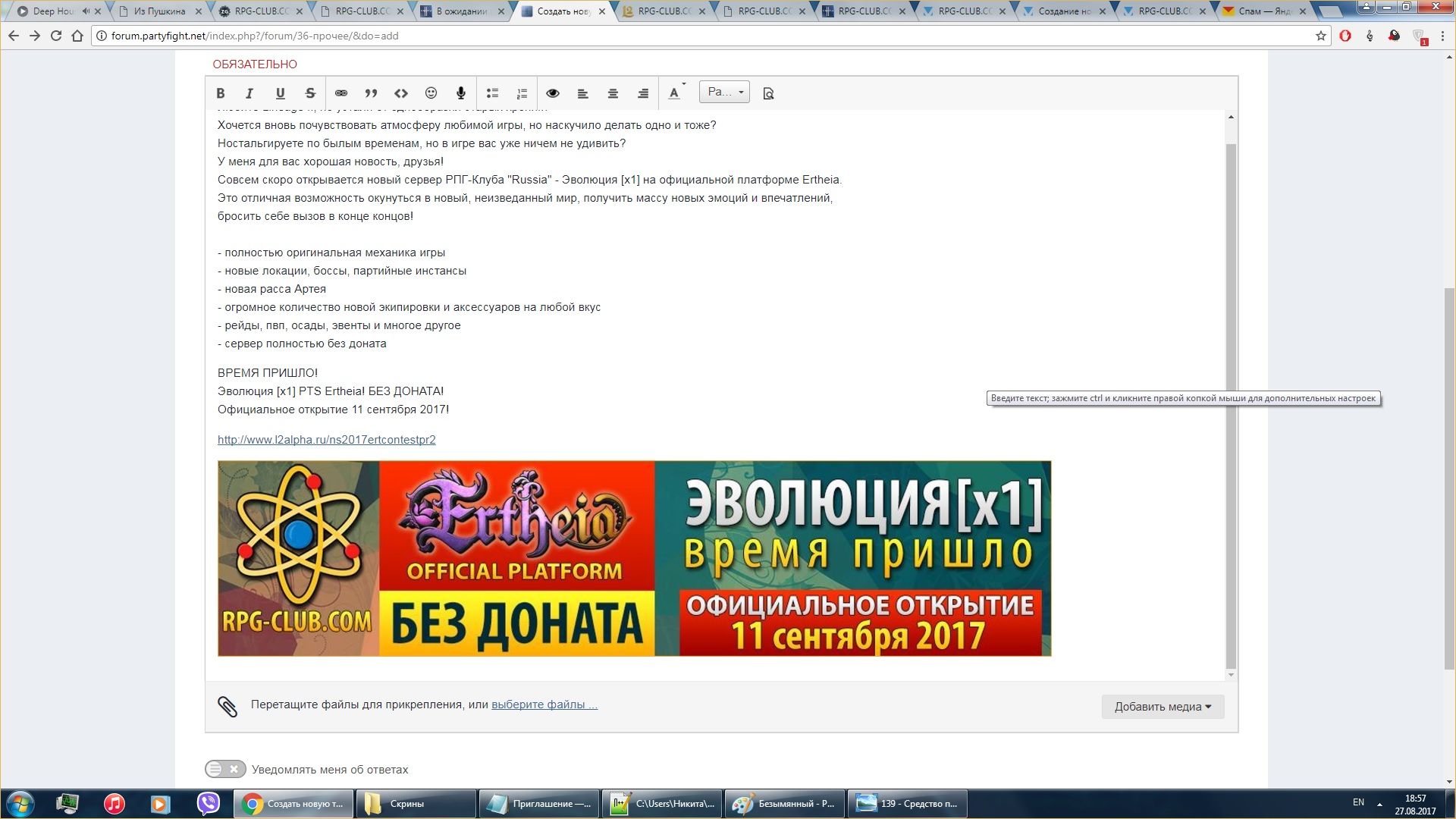Click the microphone icon in the editor toolbar
1456x819 pixels.
[460, 93]
